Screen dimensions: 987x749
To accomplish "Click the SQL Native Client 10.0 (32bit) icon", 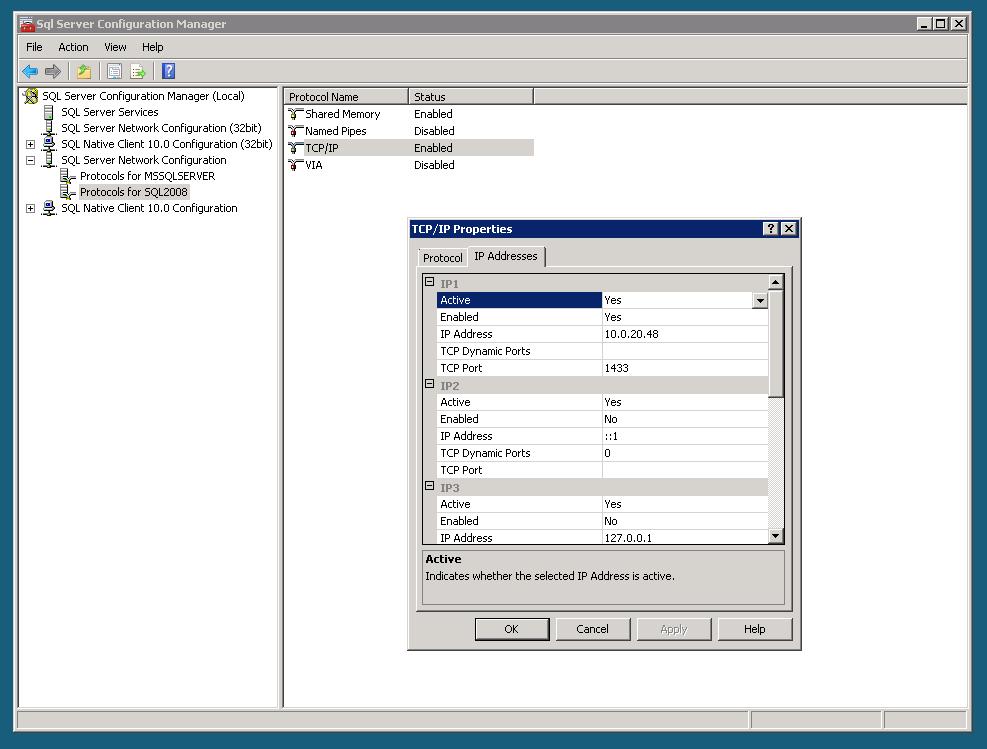I will pyautogui.click(x=48, y=144).
